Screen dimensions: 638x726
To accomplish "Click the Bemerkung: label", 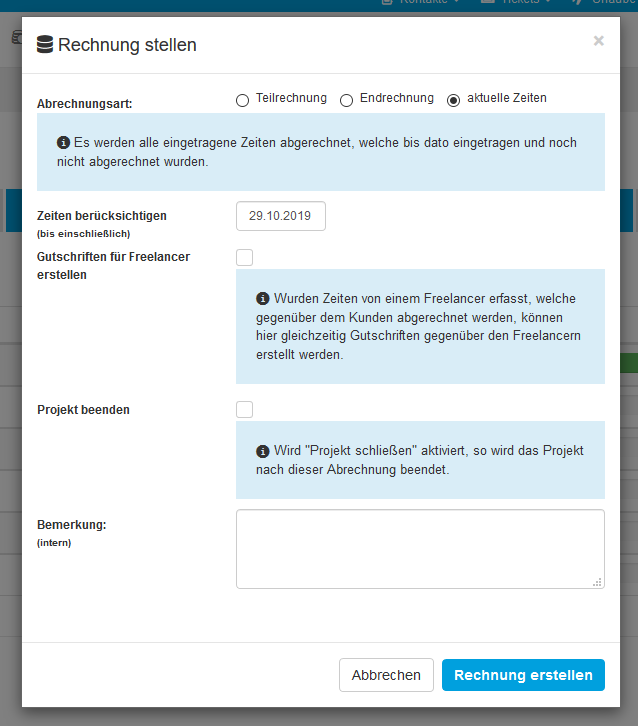I will tap(72, 525).
